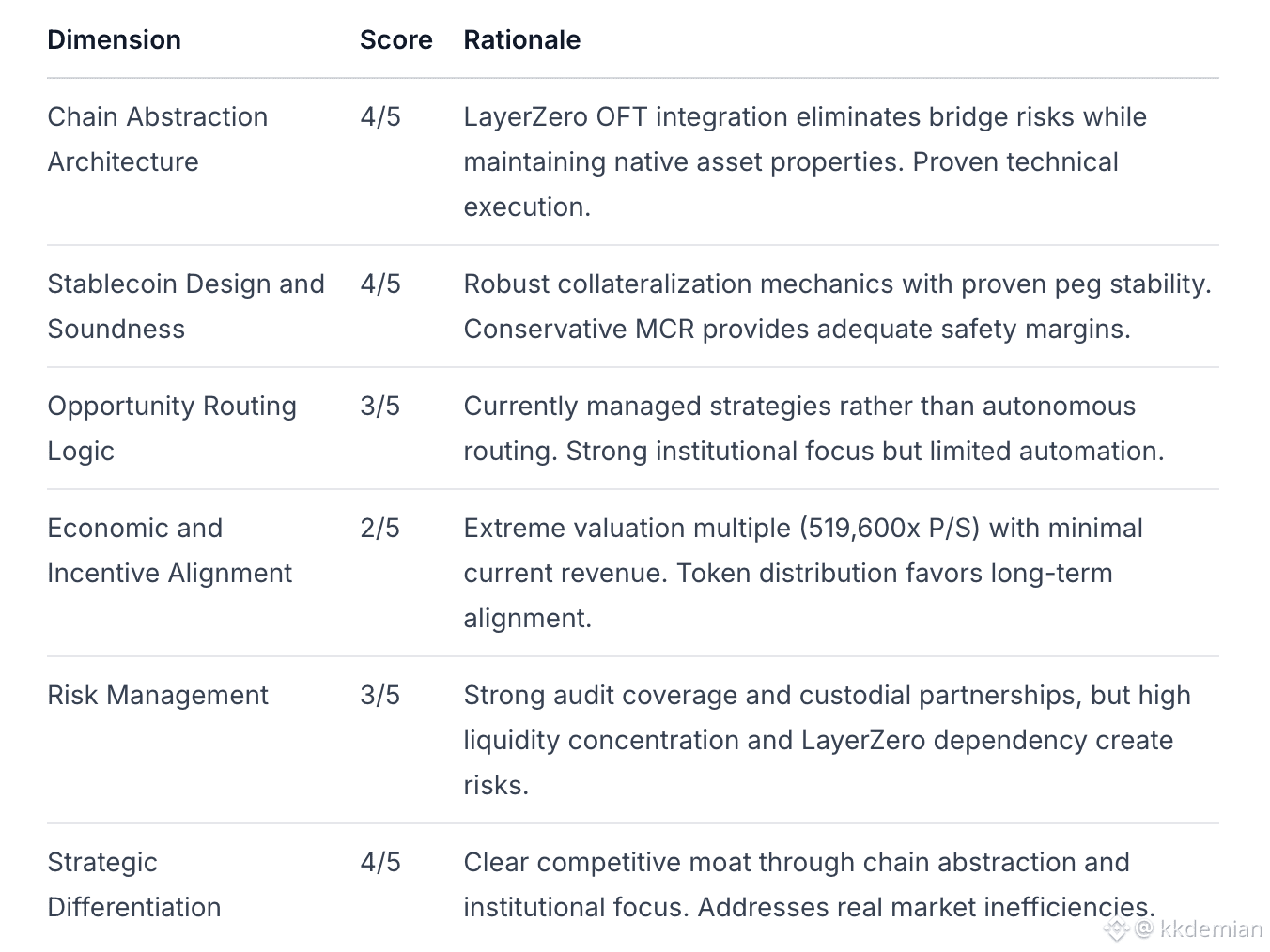Viewport: 1270px width, 952px height.
Task: Click the watermark logo icon beside kkdemian
Action: (x=1116, y=929)
